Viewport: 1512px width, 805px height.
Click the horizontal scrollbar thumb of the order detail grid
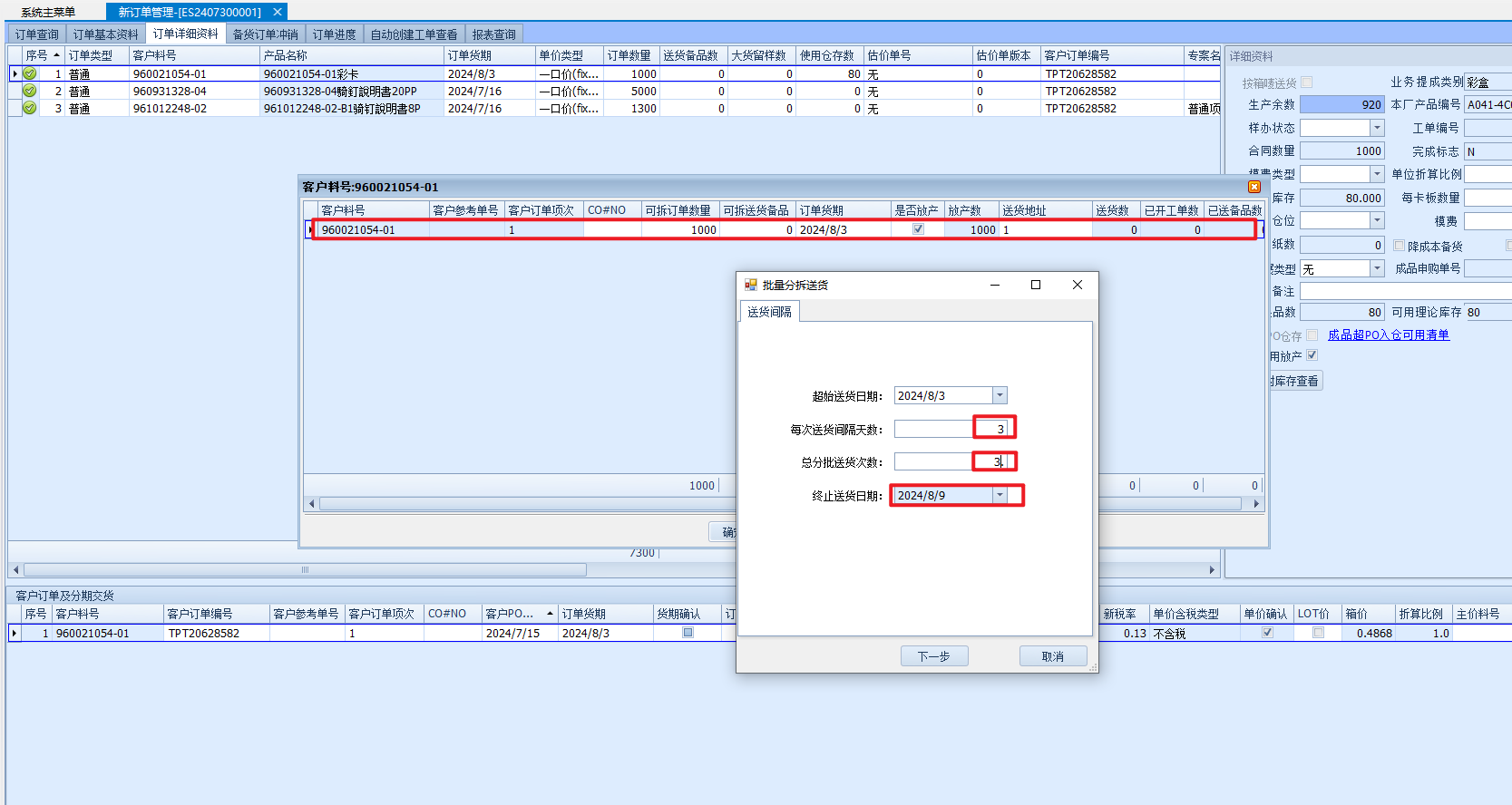click(305, 570)
